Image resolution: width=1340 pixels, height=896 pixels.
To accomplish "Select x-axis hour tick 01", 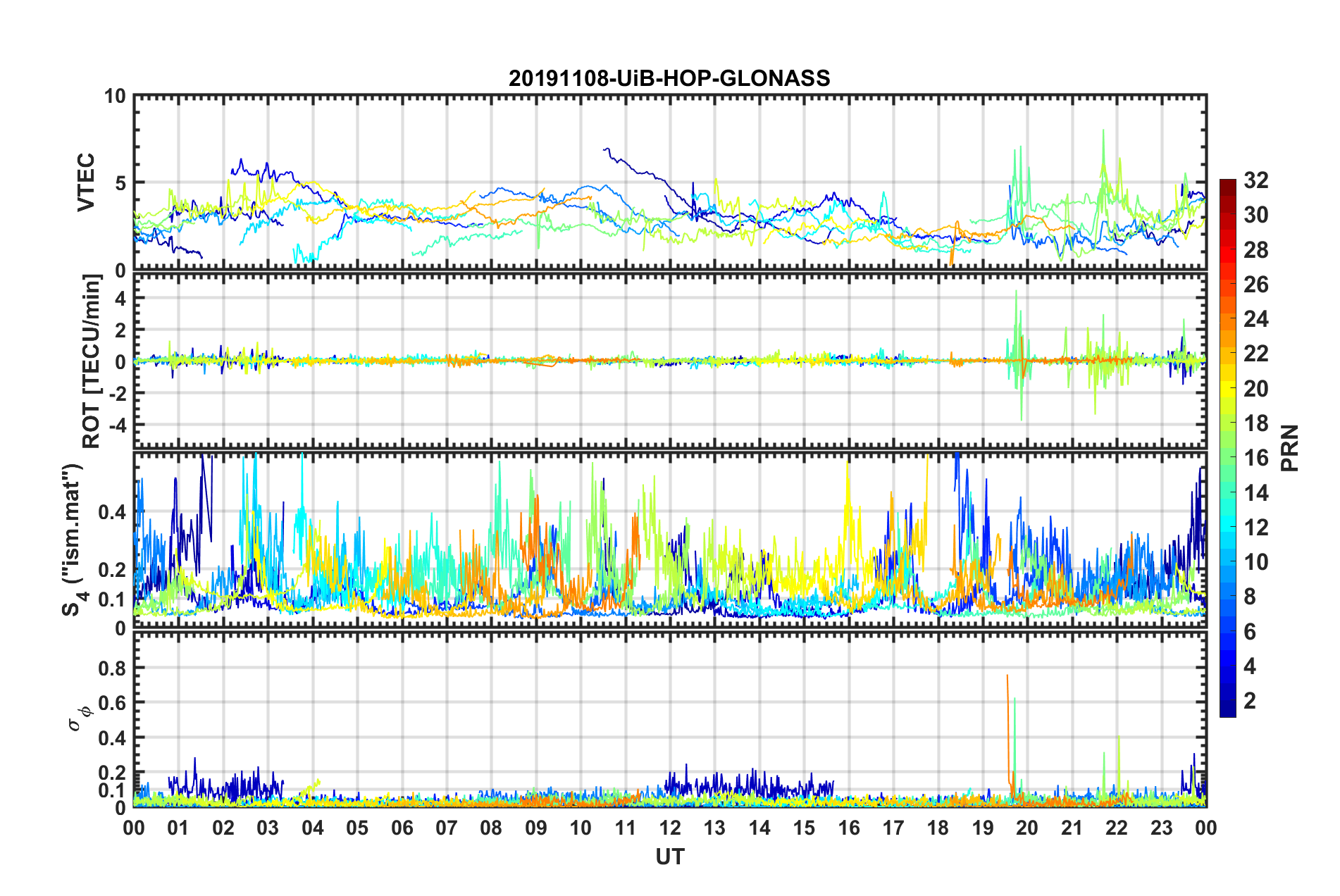I will (x=178, y=828).
